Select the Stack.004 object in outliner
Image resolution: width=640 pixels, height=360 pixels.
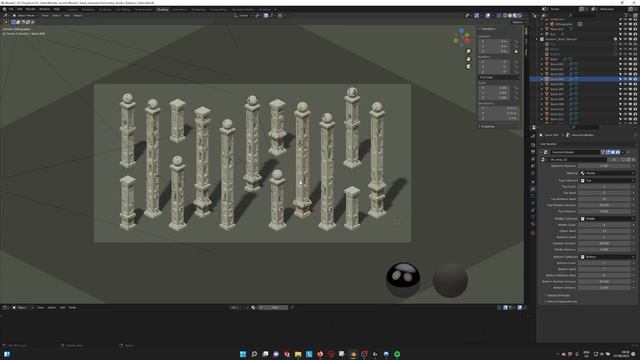click(x=557, y=79)
